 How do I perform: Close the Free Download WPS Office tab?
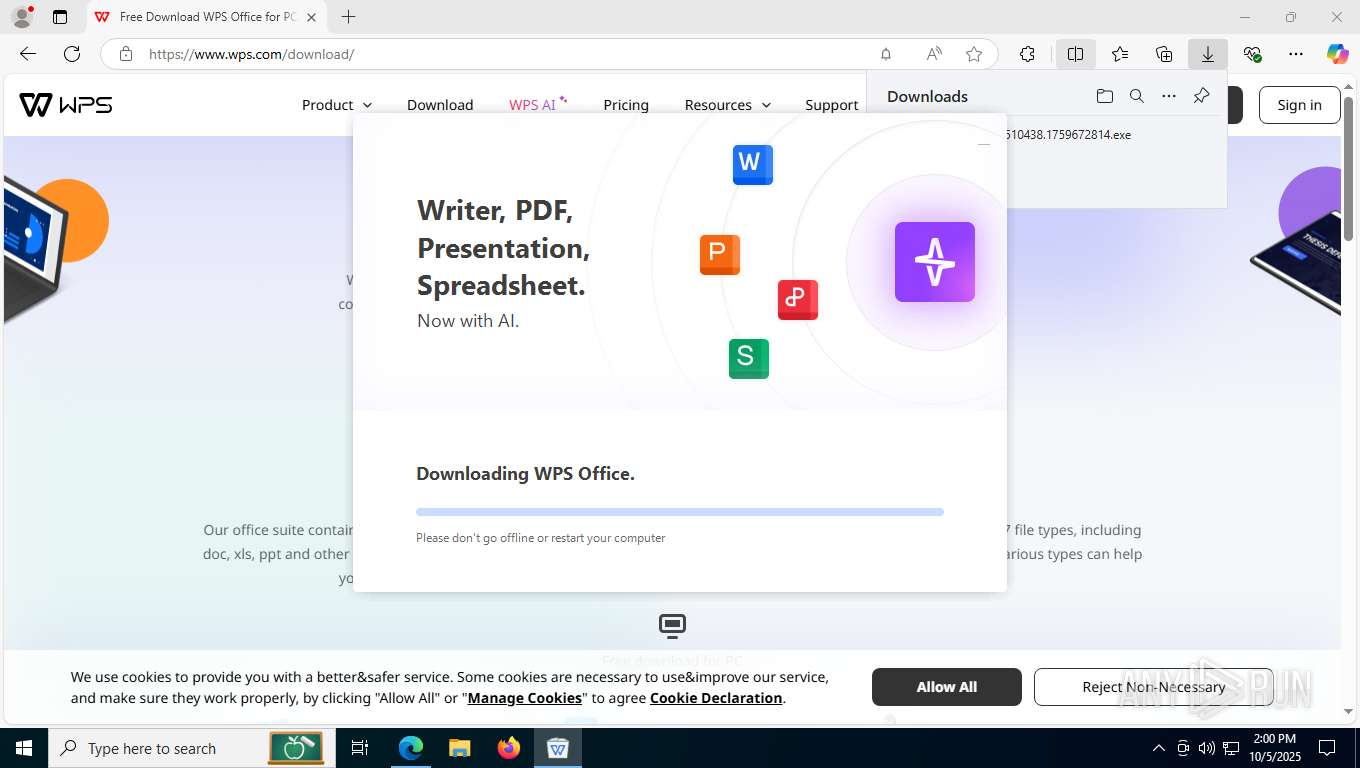pos(311,17)
